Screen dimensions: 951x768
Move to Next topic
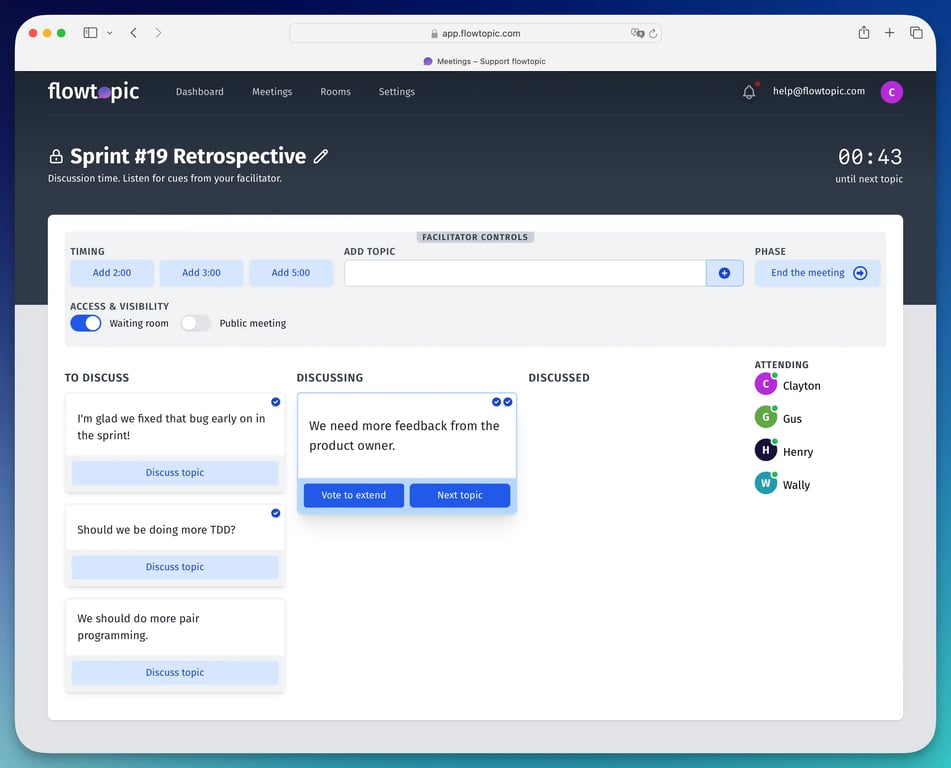pyautogui.click(x=460, y=495)
